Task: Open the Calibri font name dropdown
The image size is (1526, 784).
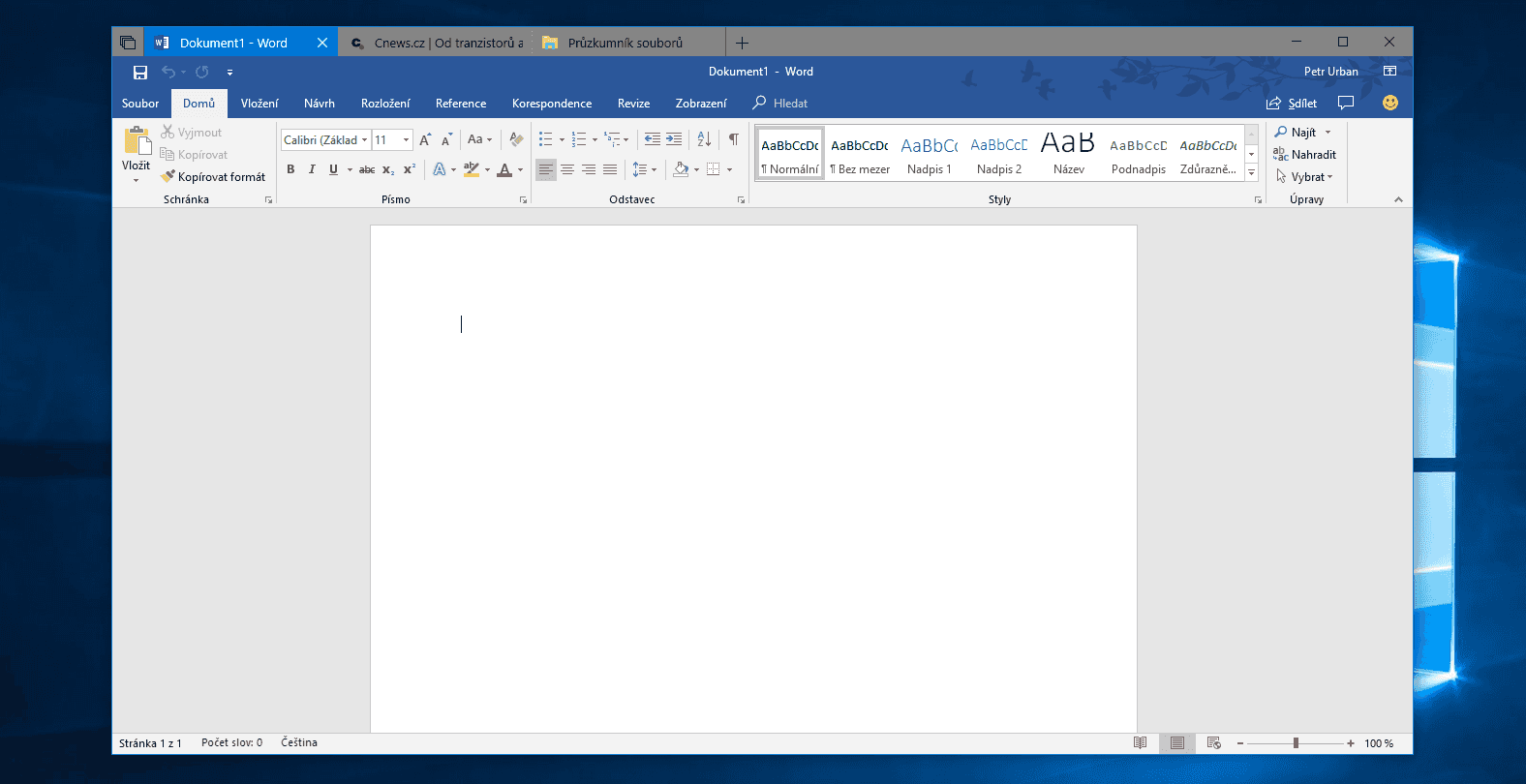Action: (364, 140)
